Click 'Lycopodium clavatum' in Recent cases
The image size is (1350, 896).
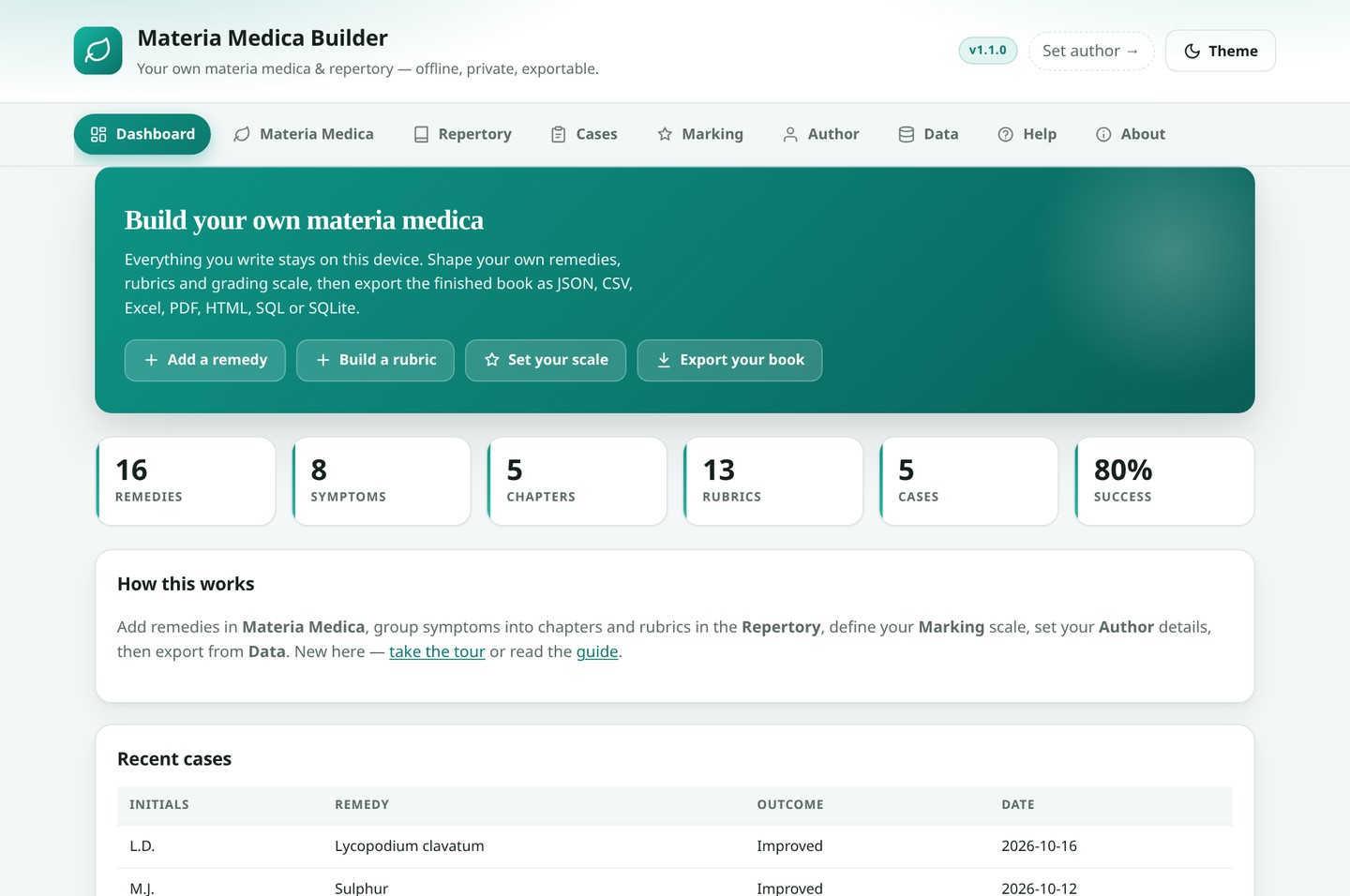tap(410, 845)
